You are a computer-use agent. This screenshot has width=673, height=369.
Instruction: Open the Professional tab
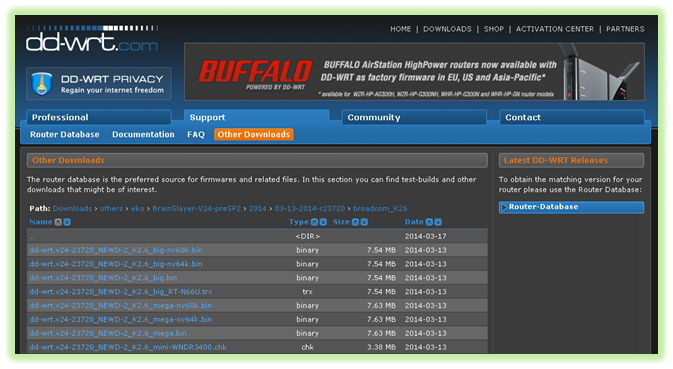[99, 117]
